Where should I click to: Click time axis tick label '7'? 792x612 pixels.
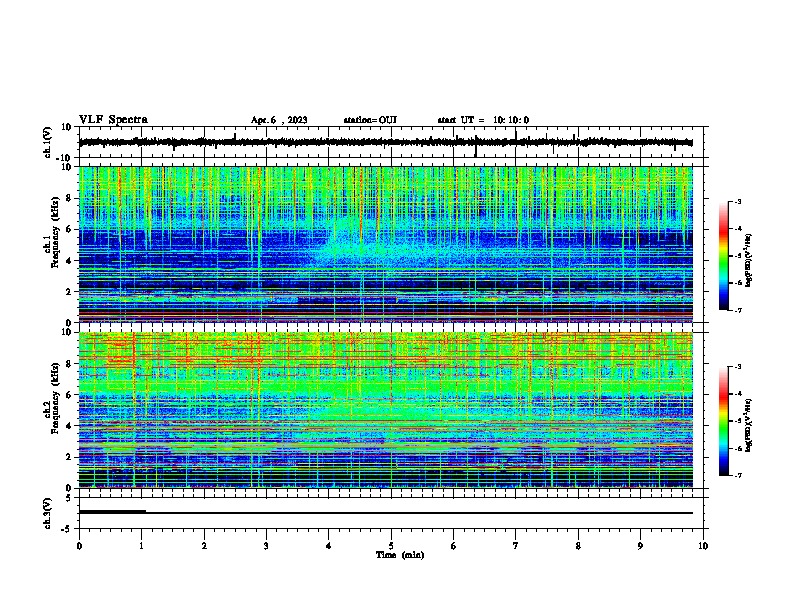pyautogui.click(x=516, y=546)
